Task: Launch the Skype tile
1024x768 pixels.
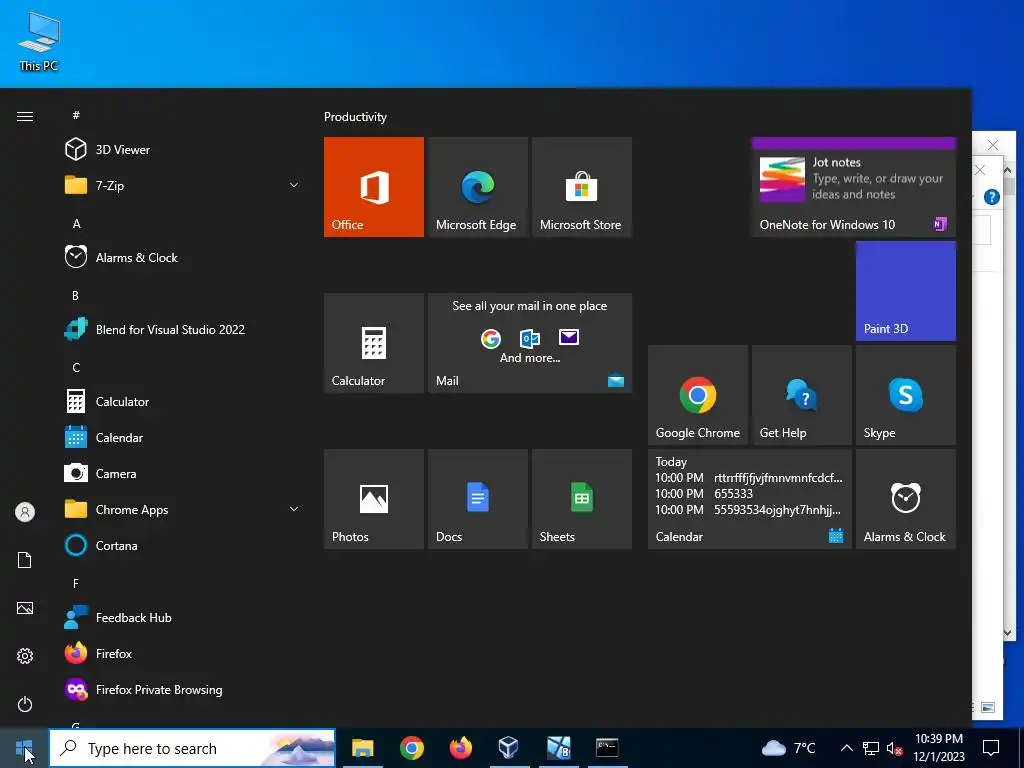Action: [x=906, y=395]
